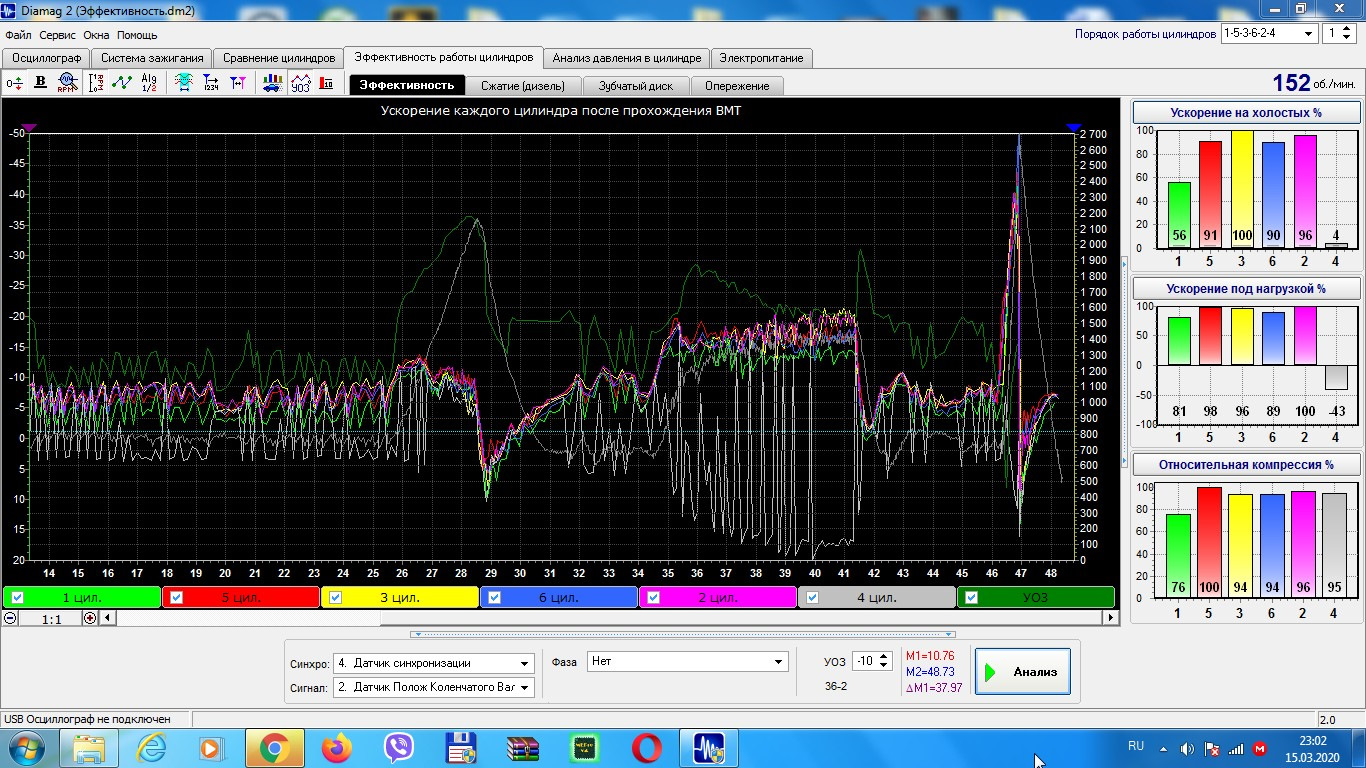Image resolution: width=1366 pixels, height=768 pixels.
Task: Select the Зубчатый диск sub-tab button
Action: [x=635, y=86]
